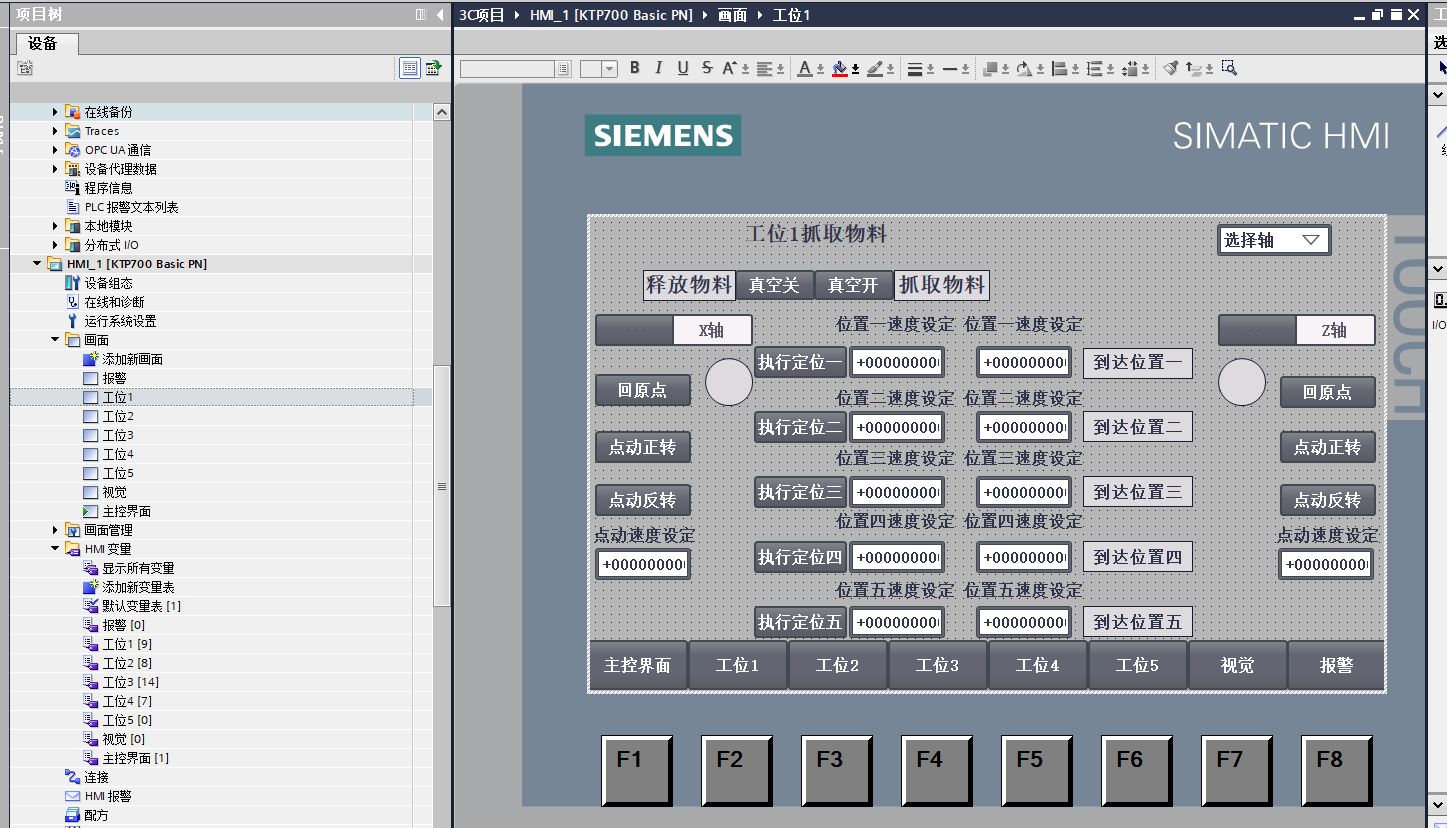Click the border color pen icon
This screenshot has width=1447, height=828.
[x=876, y=68]
